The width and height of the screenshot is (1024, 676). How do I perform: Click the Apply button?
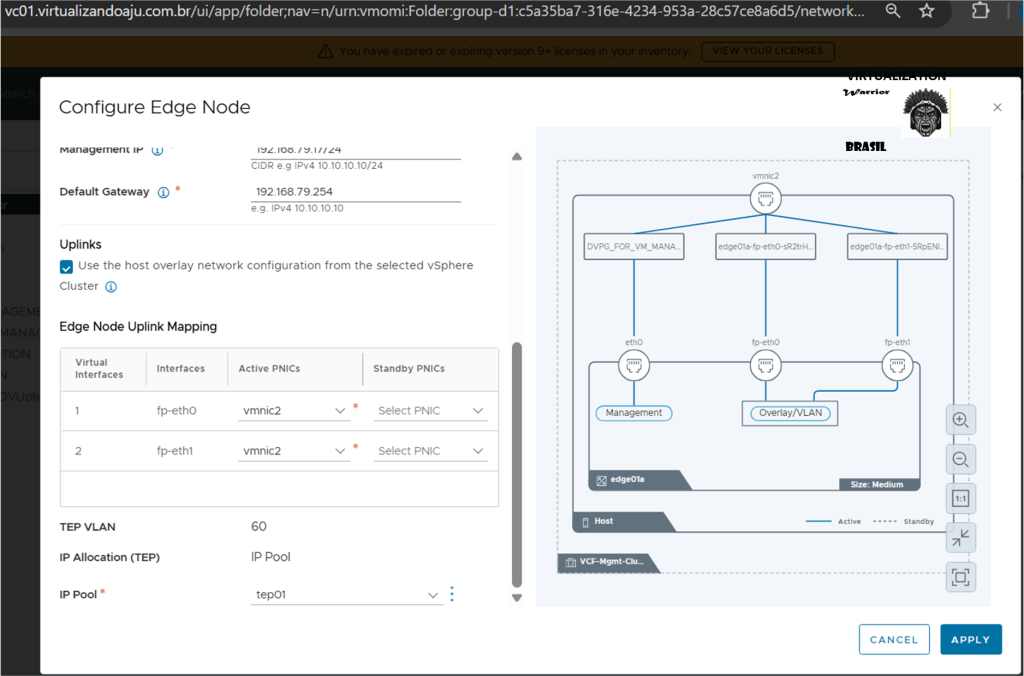click(970, 639)
